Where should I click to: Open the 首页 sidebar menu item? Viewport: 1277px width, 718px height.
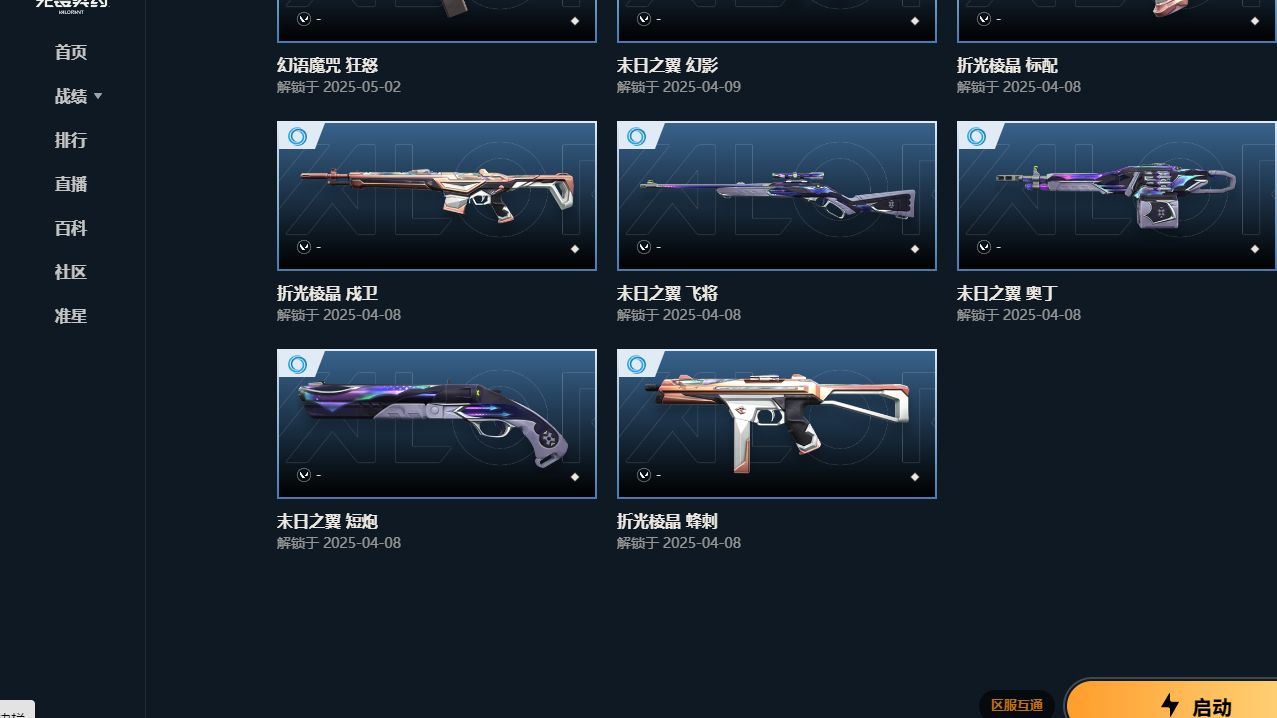coord(71,52)
